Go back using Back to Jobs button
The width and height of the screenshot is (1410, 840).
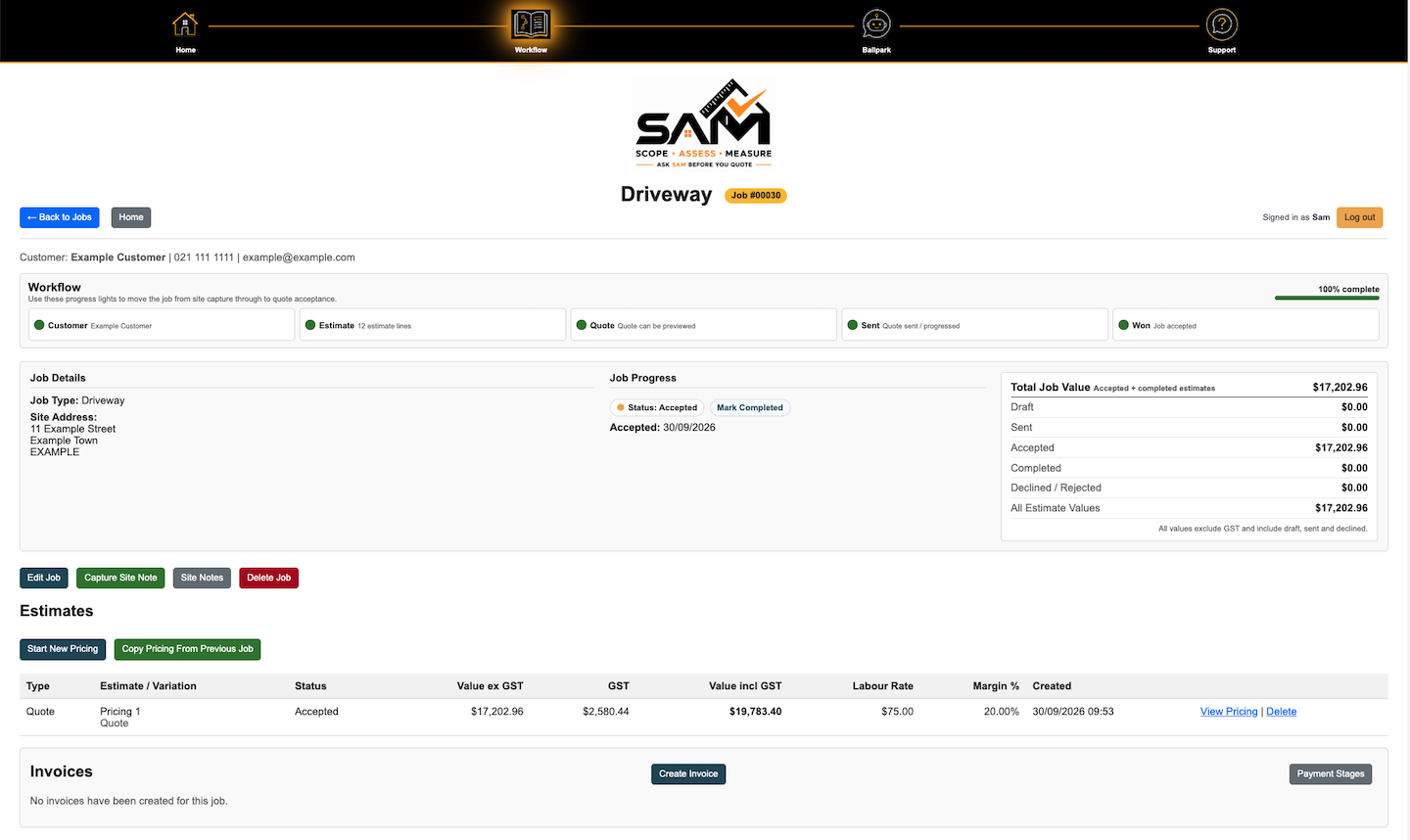point(60,217)
